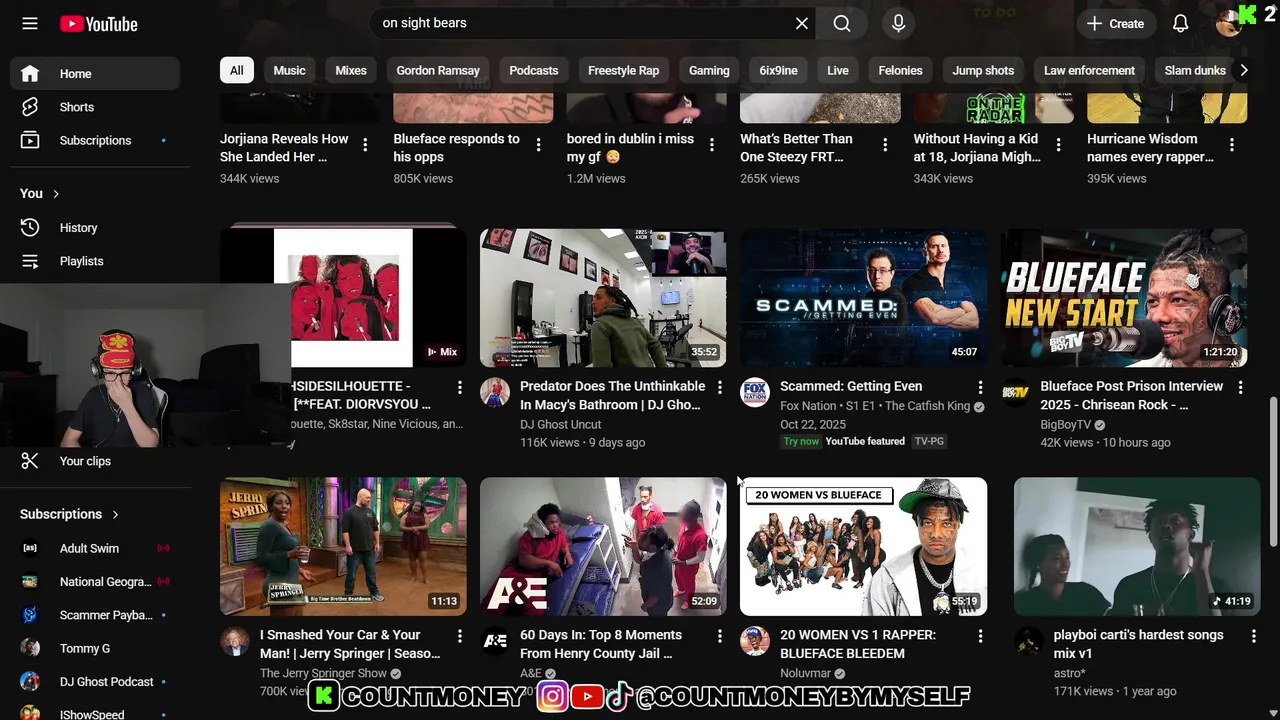Open options for Jorjiana Reveals video
Viewport: 1280px width, 720px height.
coord(365,145)
